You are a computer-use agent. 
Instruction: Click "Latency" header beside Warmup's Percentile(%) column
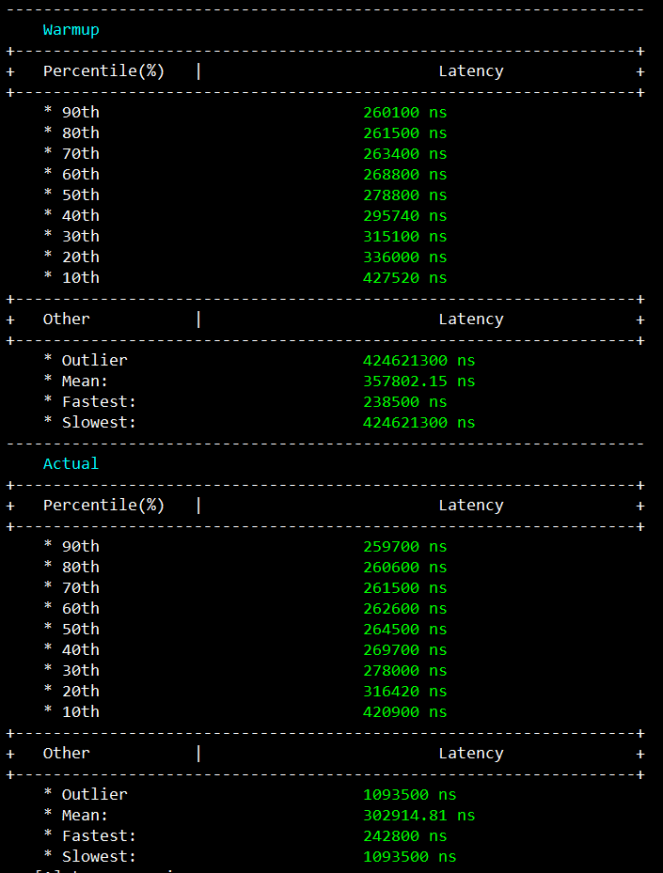pyautogui.click(x=471, y=71)
